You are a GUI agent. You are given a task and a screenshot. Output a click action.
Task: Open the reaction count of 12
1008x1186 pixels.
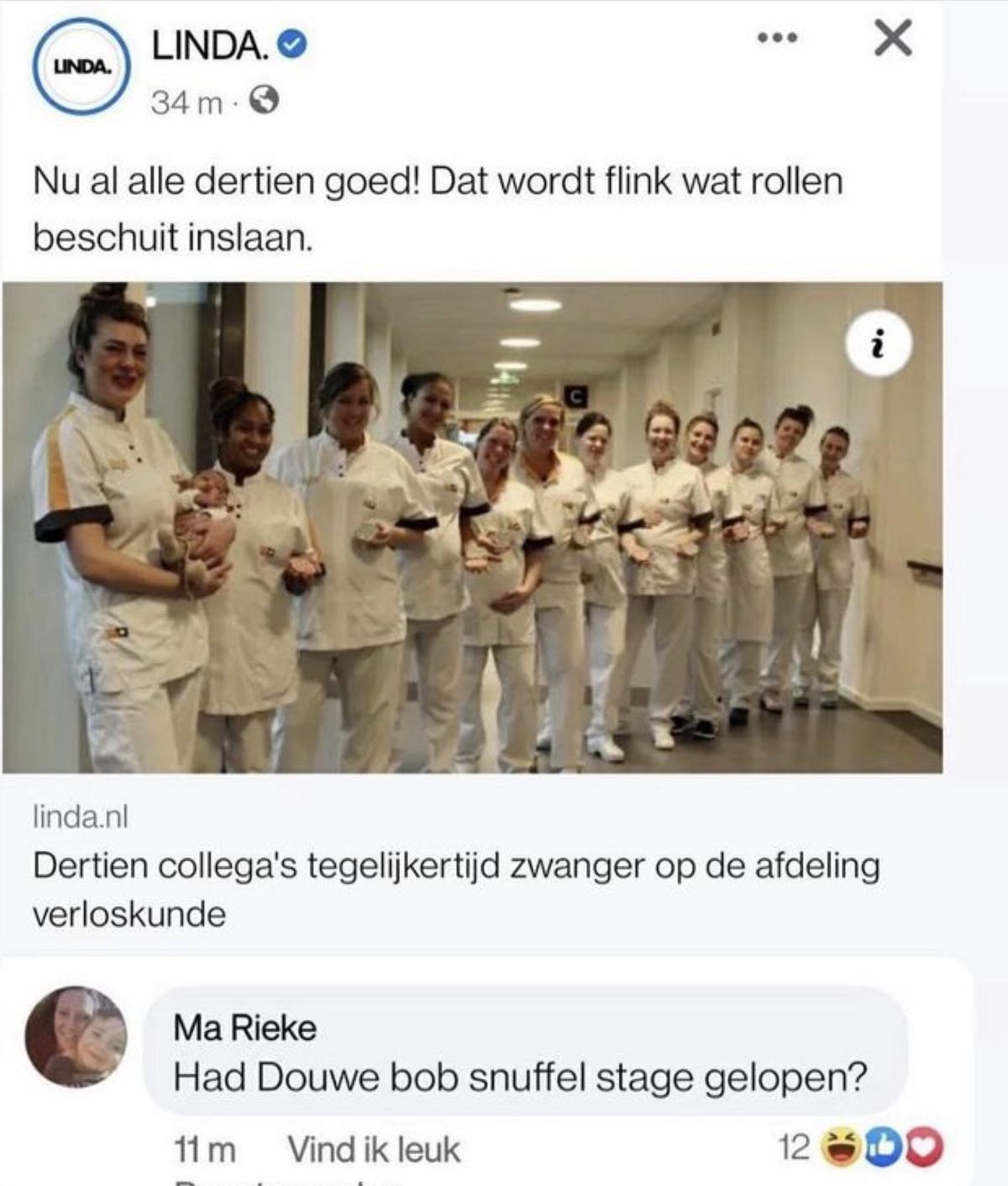(793, 1147)
